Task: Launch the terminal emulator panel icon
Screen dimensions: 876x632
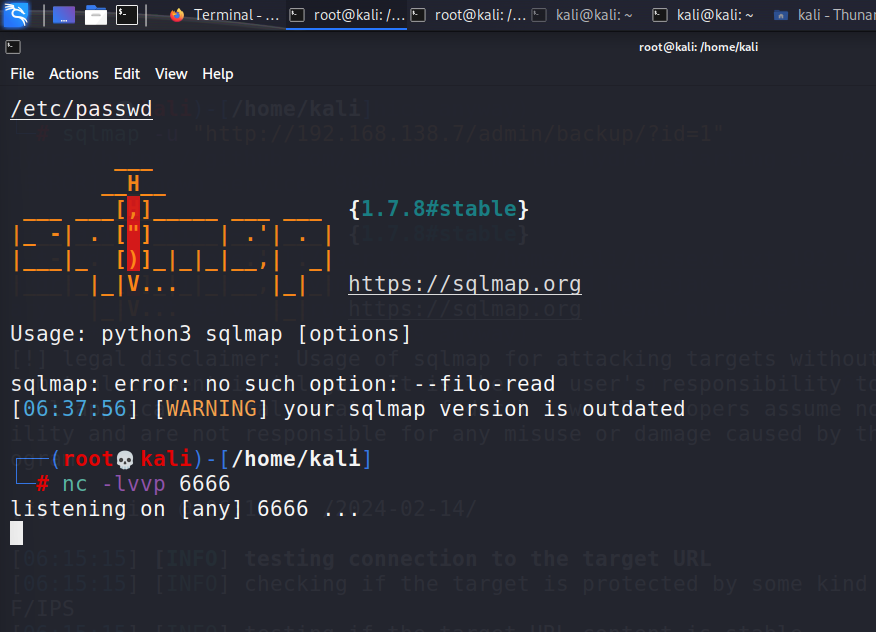Action: 127,15
